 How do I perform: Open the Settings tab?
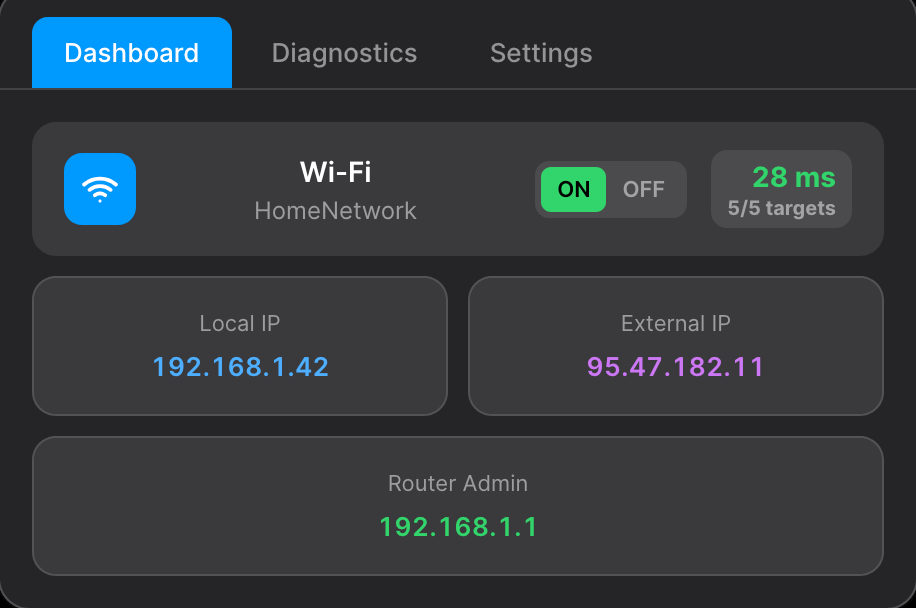tap(541, 53)
